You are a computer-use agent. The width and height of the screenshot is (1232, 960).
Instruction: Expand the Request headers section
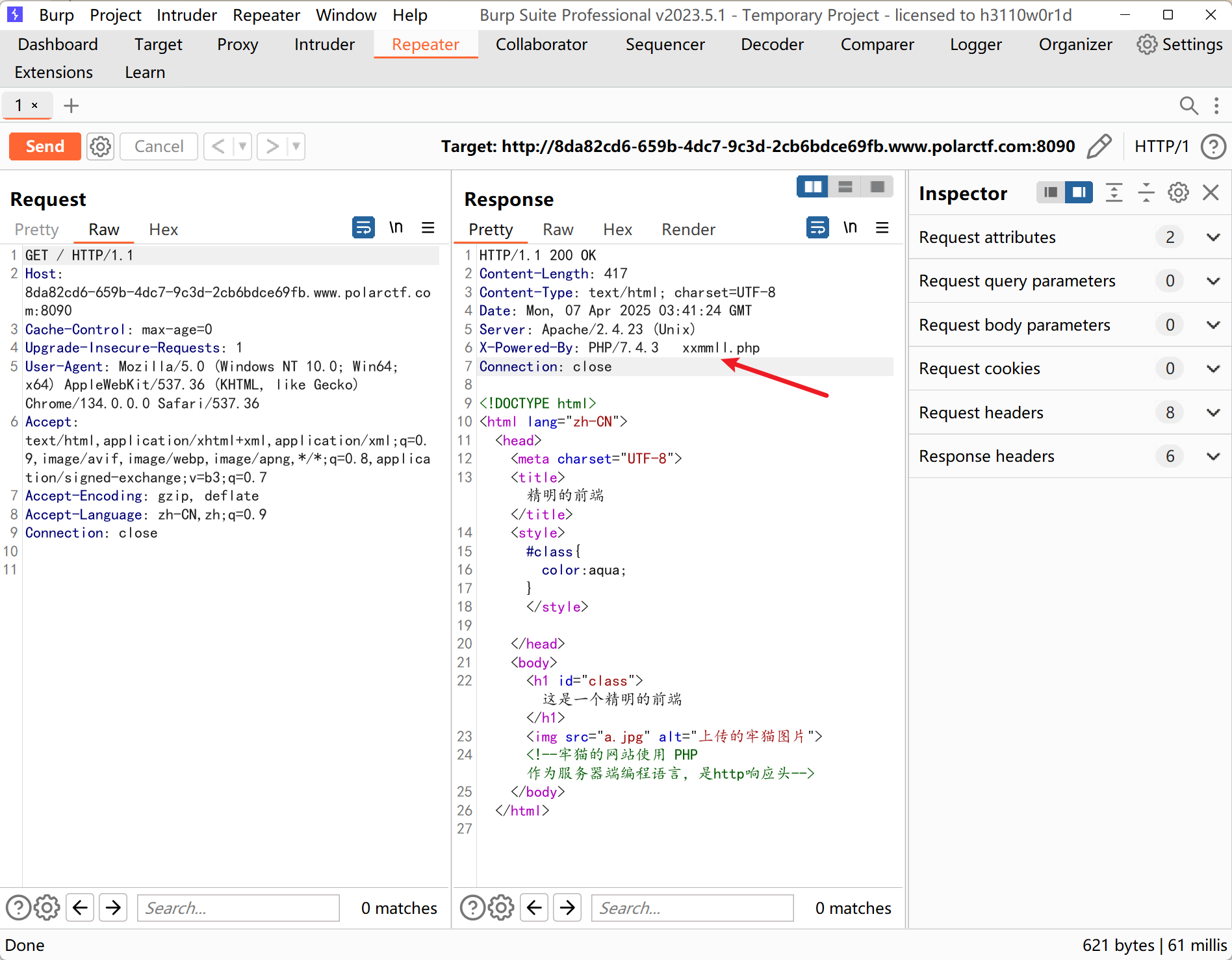point(1213,412)
